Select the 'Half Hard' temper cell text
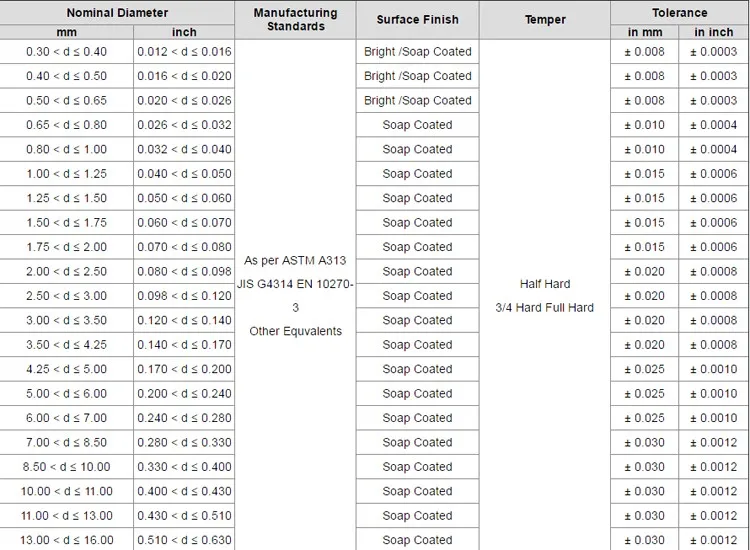The width and height of the screenshot is (750, 550). tap(544, 284)
